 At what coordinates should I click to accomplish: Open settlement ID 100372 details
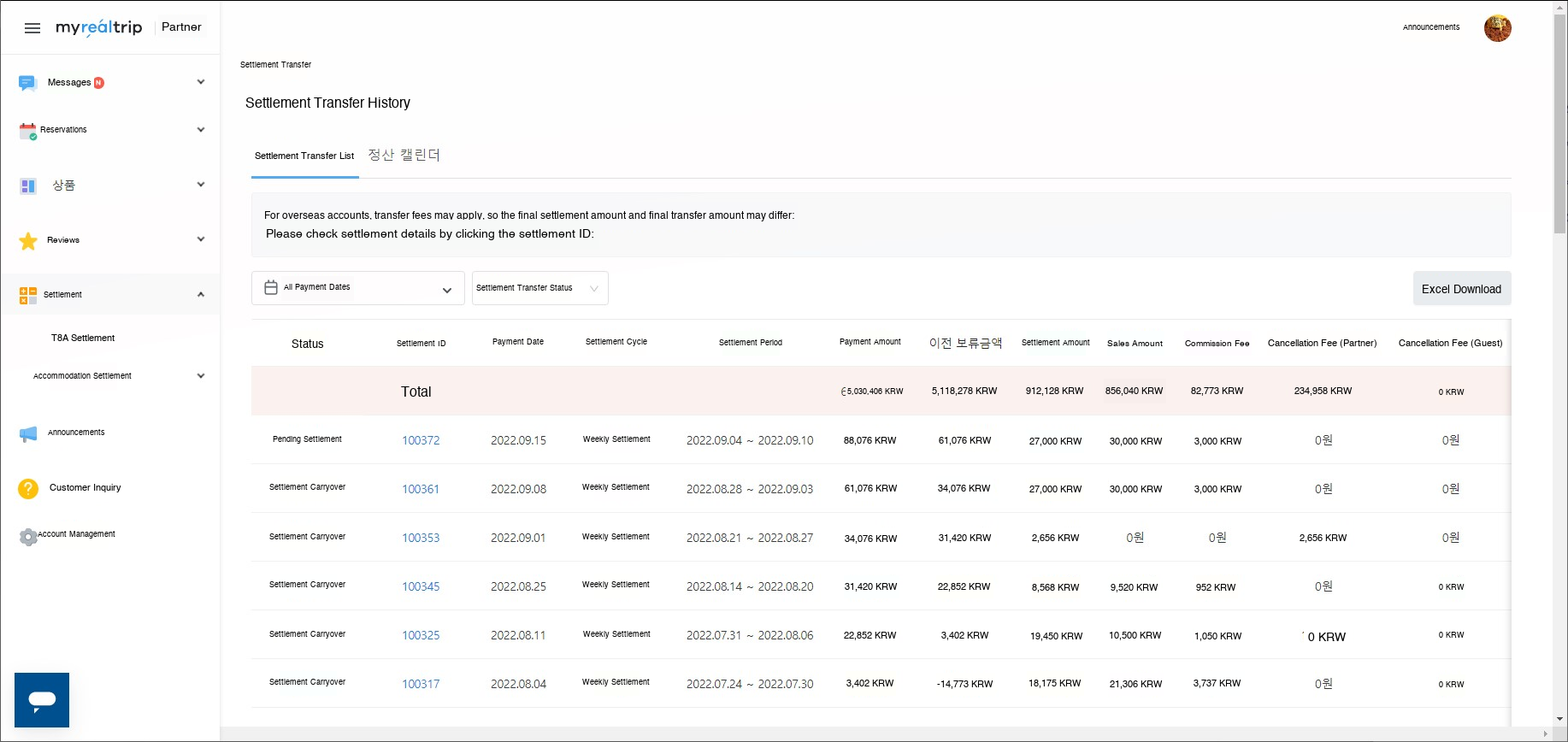[421, 440]
